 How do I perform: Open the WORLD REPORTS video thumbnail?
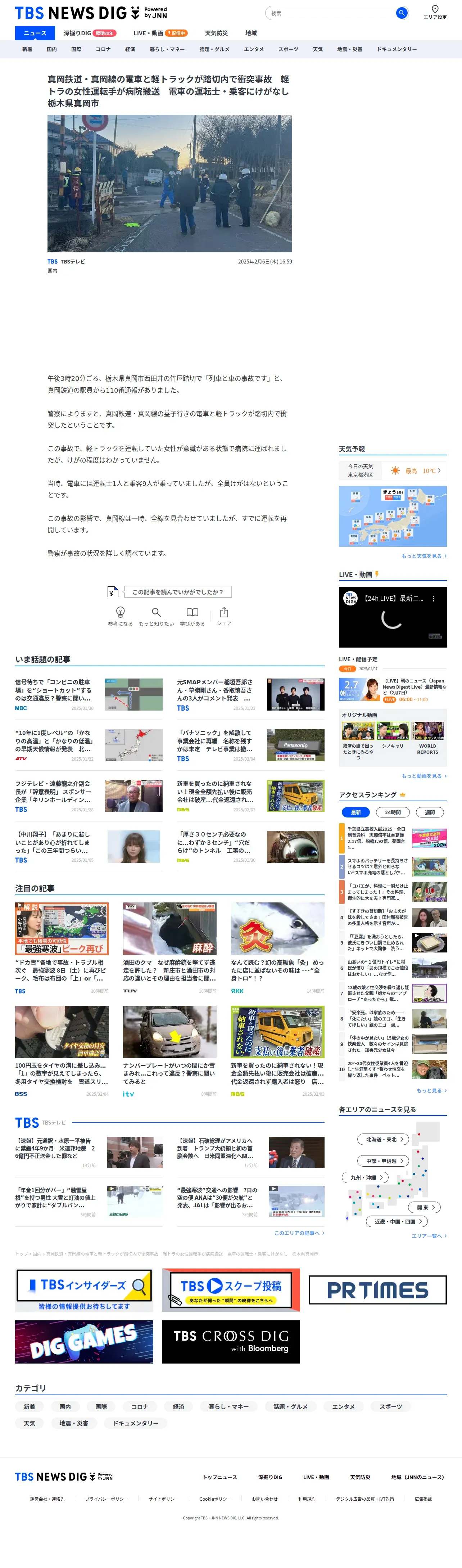coord(428,730)
